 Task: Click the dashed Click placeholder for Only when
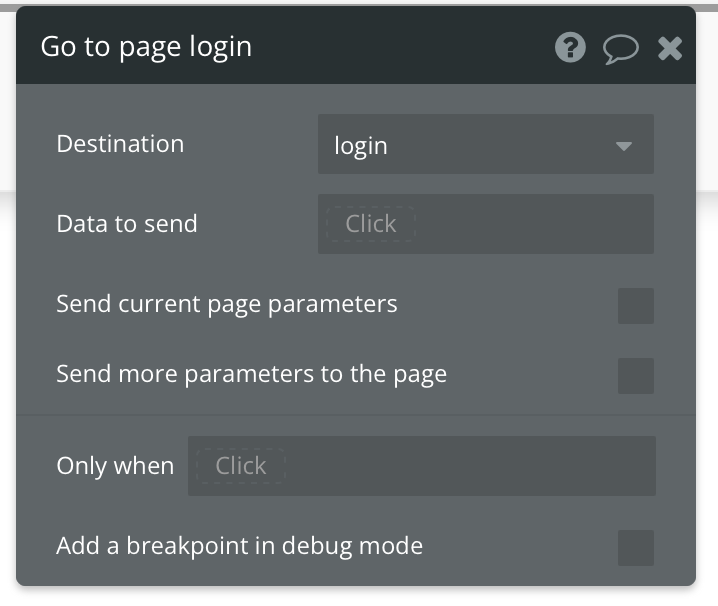(x=241, y=466)
